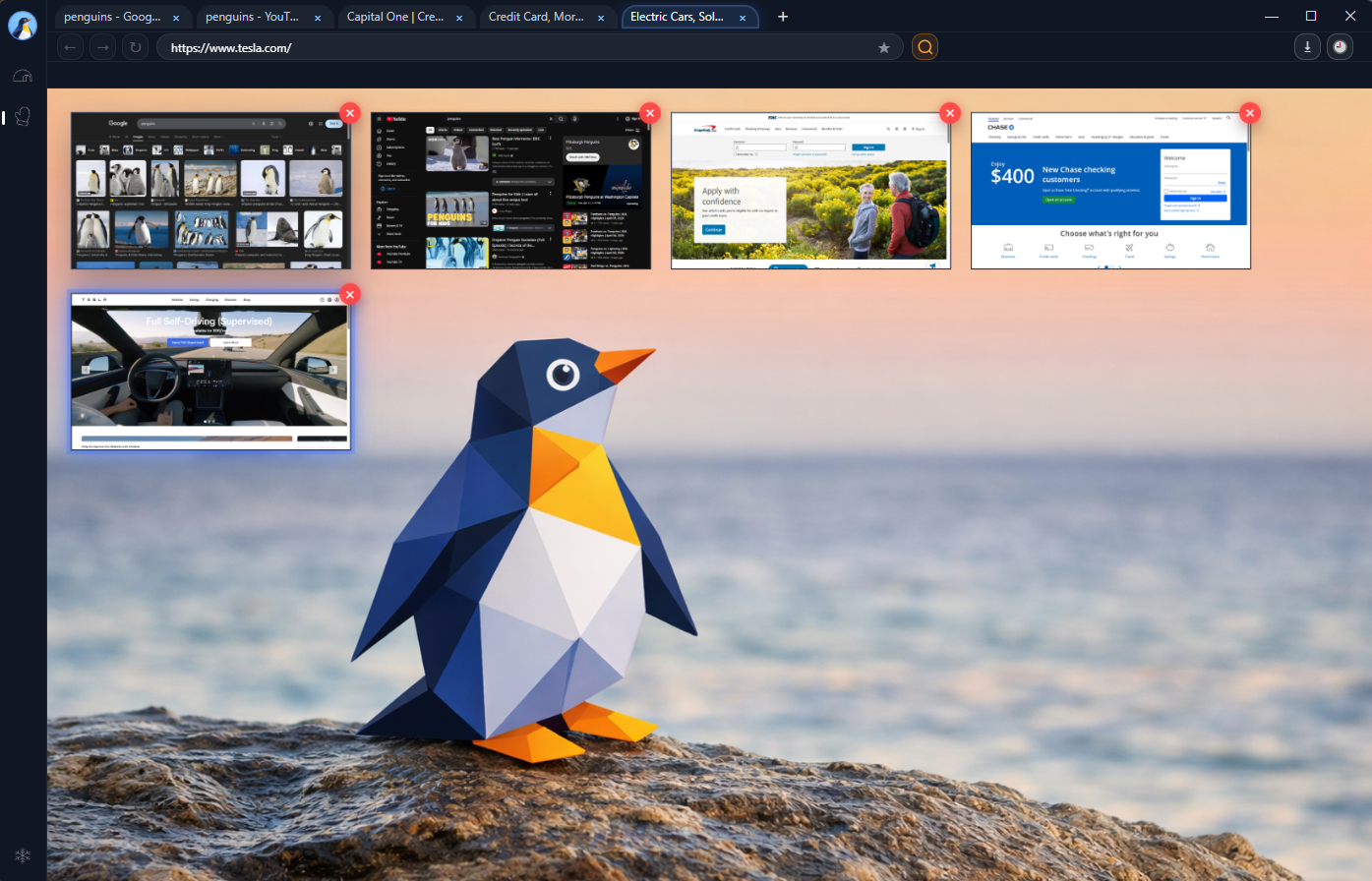Navigate back with the back arrow
Viewport: 1372px width, 881px height.
coord(70,46)
